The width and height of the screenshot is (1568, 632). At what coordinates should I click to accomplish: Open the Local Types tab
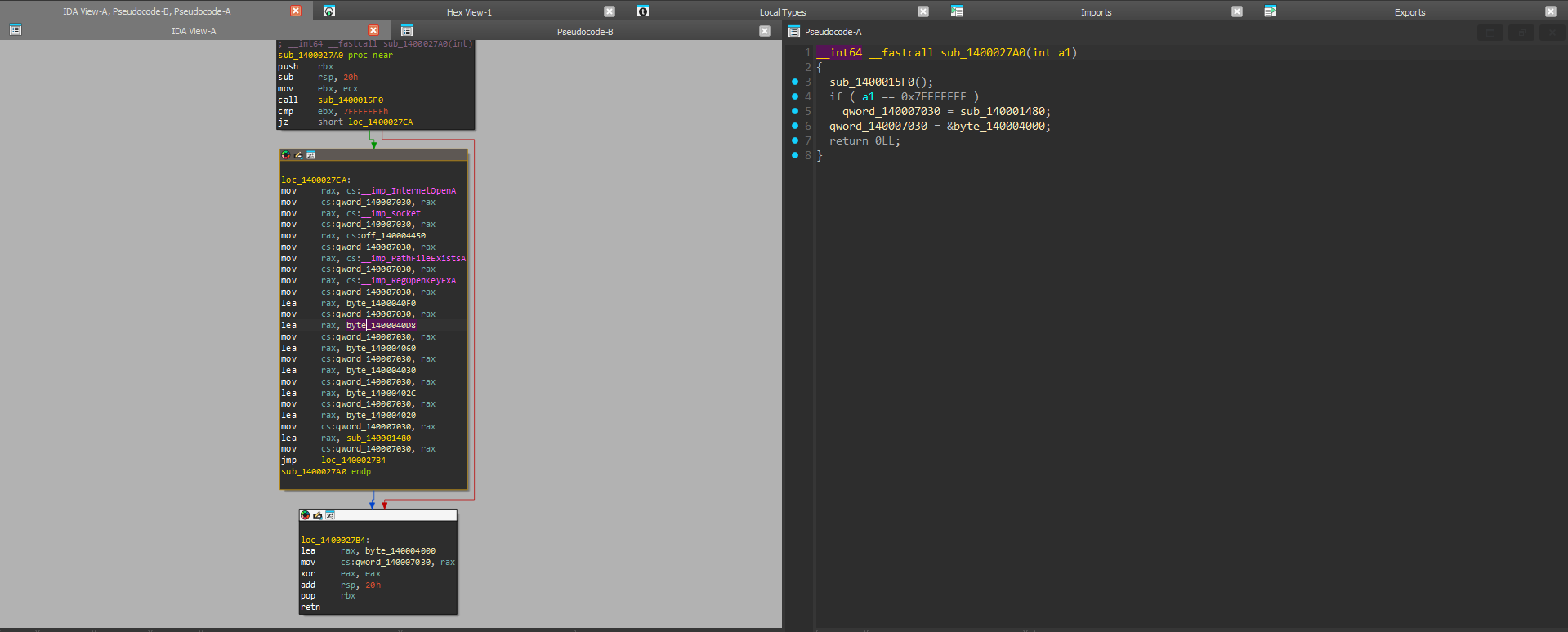pyautogui.click(x=783, y=12)
